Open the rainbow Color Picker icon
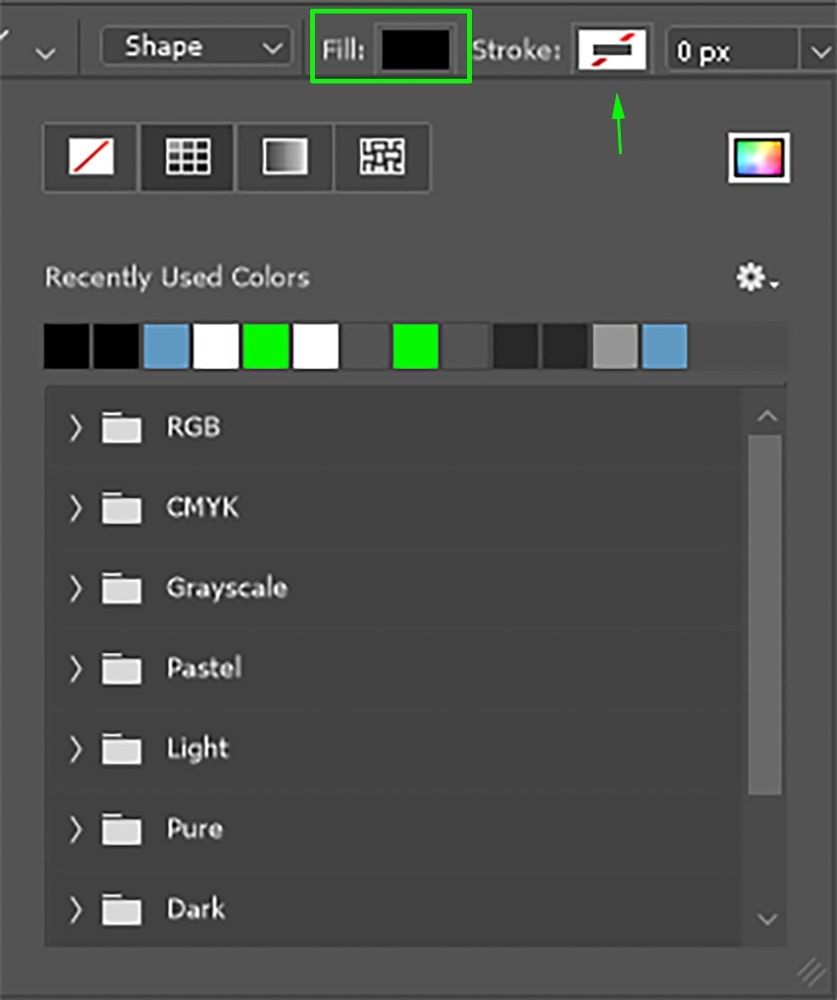Screen dimensions: 837x1000 pyautogui.click(x=759, y=158)
